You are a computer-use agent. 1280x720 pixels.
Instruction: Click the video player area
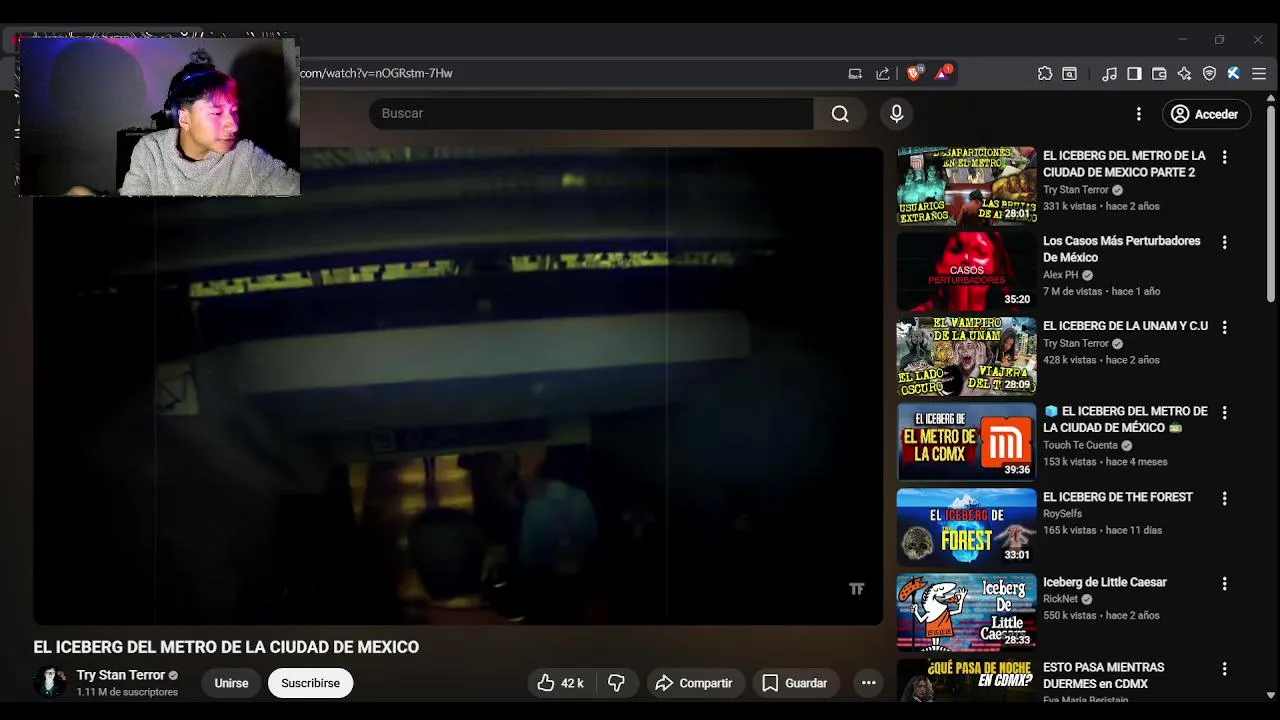tap(458, 386)
